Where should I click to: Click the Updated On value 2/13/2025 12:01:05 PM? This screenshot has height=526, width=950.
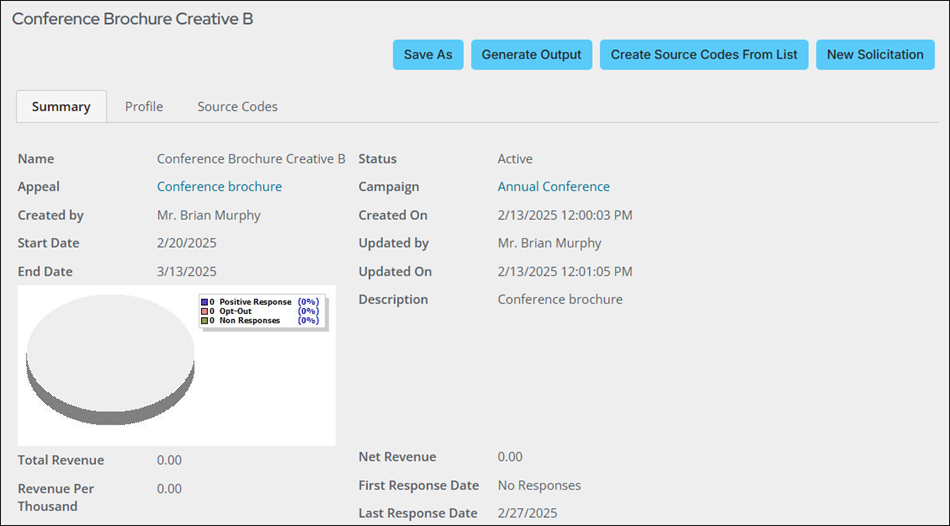(x=565, y=271)
